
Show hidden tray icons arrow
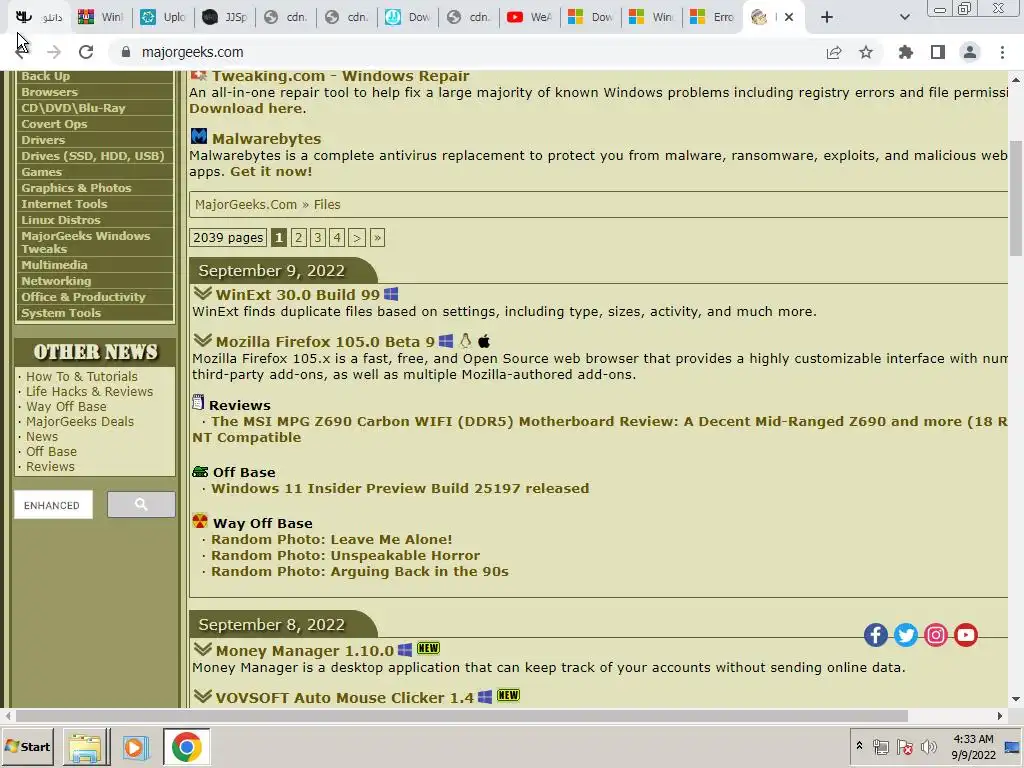click(859, 746)
